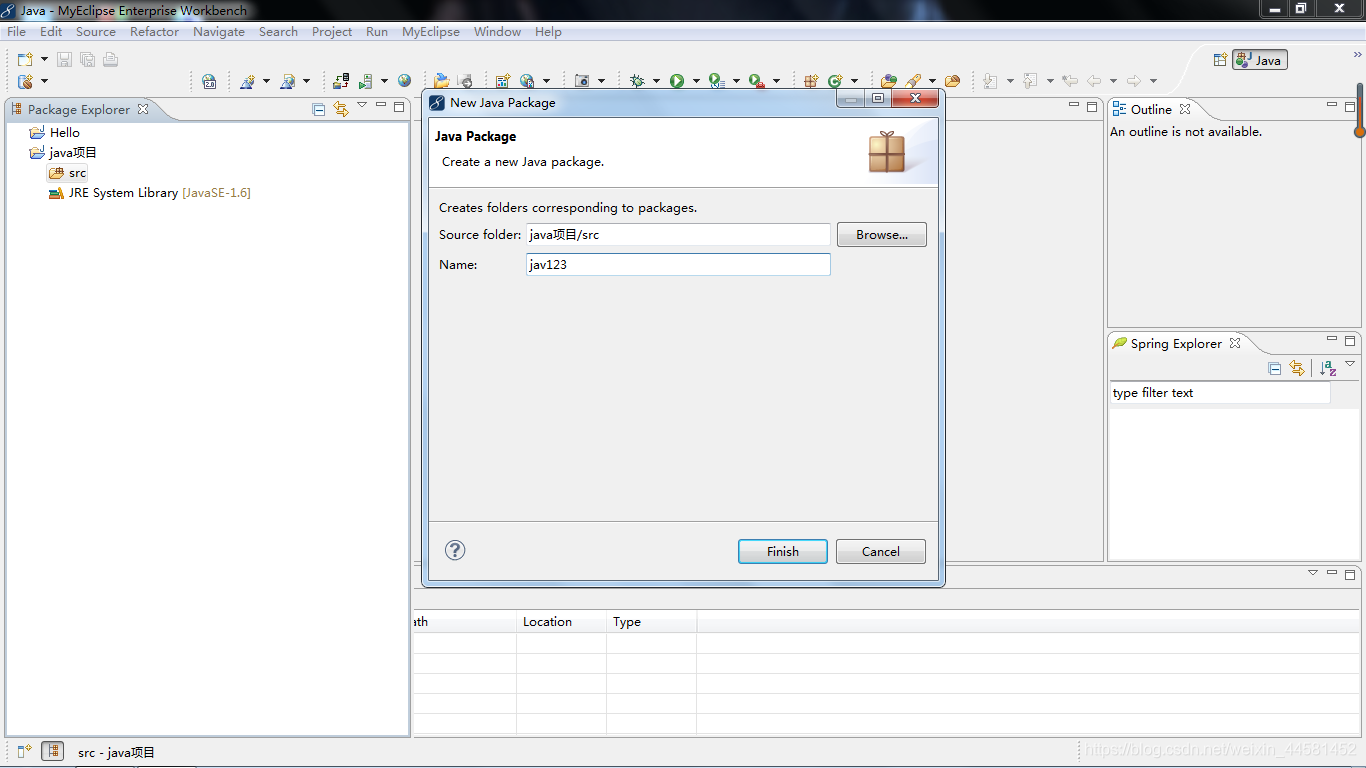Open the Search flashlight dropdown arrow
This screenshot has height=768, width=1366.
[x=932, y=81]
